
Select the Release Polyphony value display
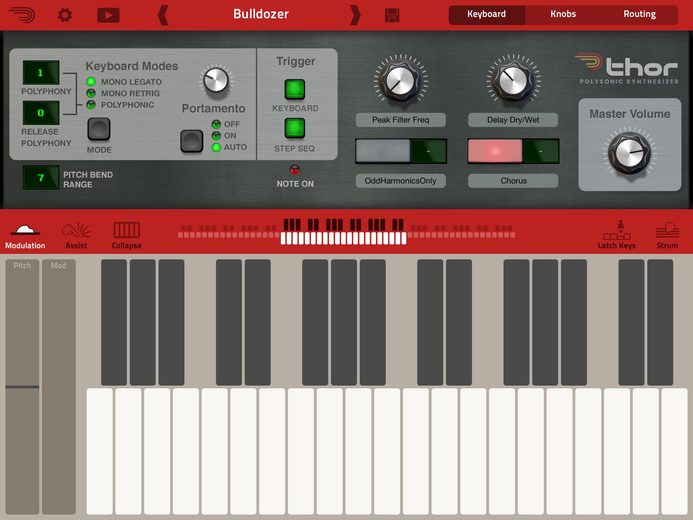tap(41, 113)
